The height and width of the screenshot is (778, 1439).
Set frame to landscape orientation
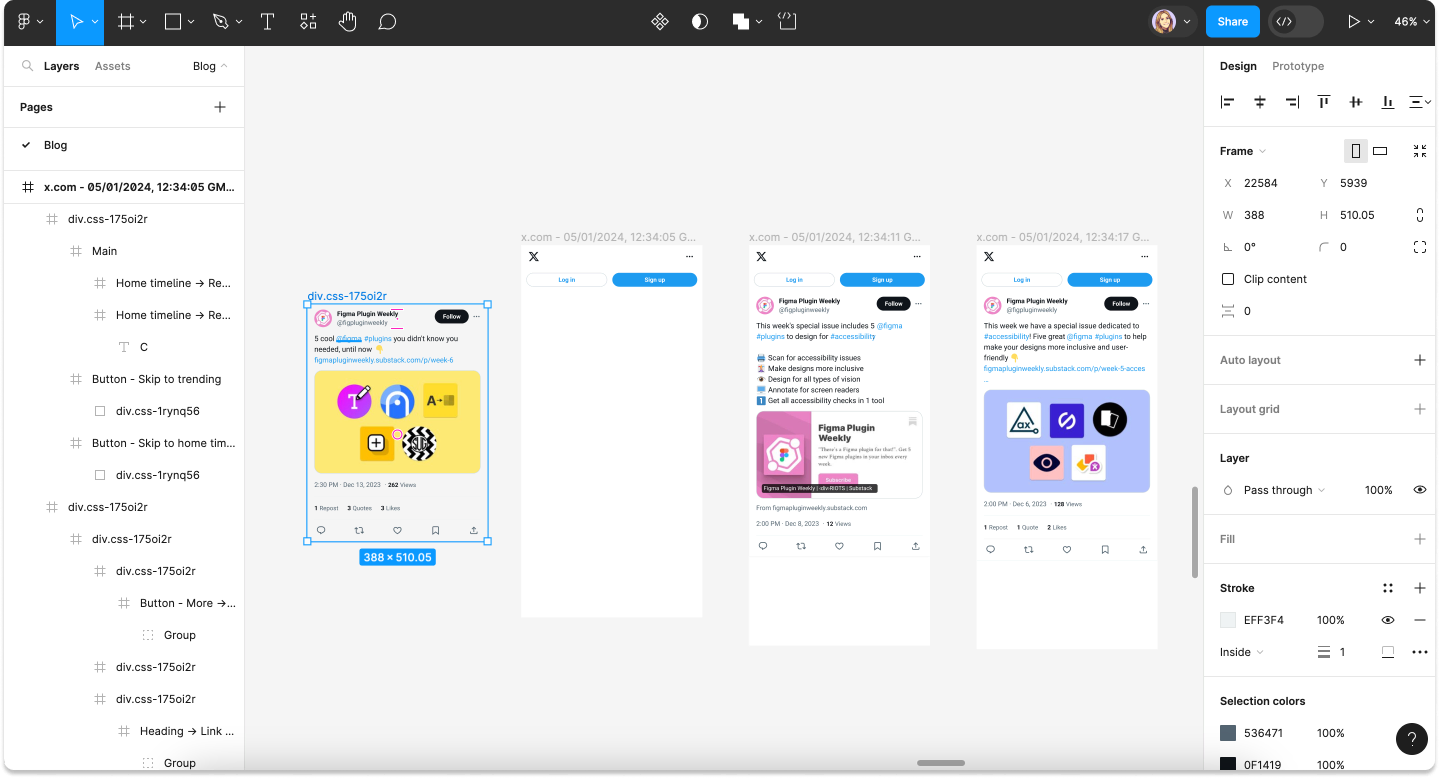coord(1380,151)
